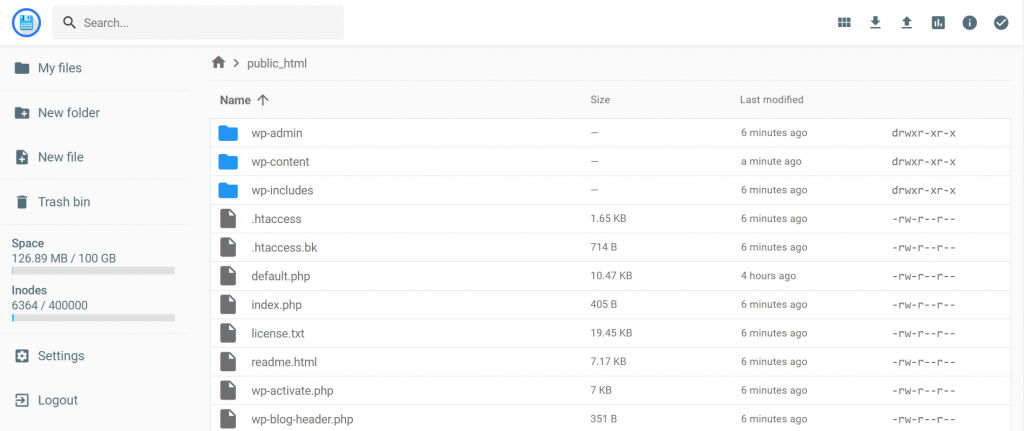Sort the list by Size column
Screen dimensions: 1024x431
pos(600,100)
